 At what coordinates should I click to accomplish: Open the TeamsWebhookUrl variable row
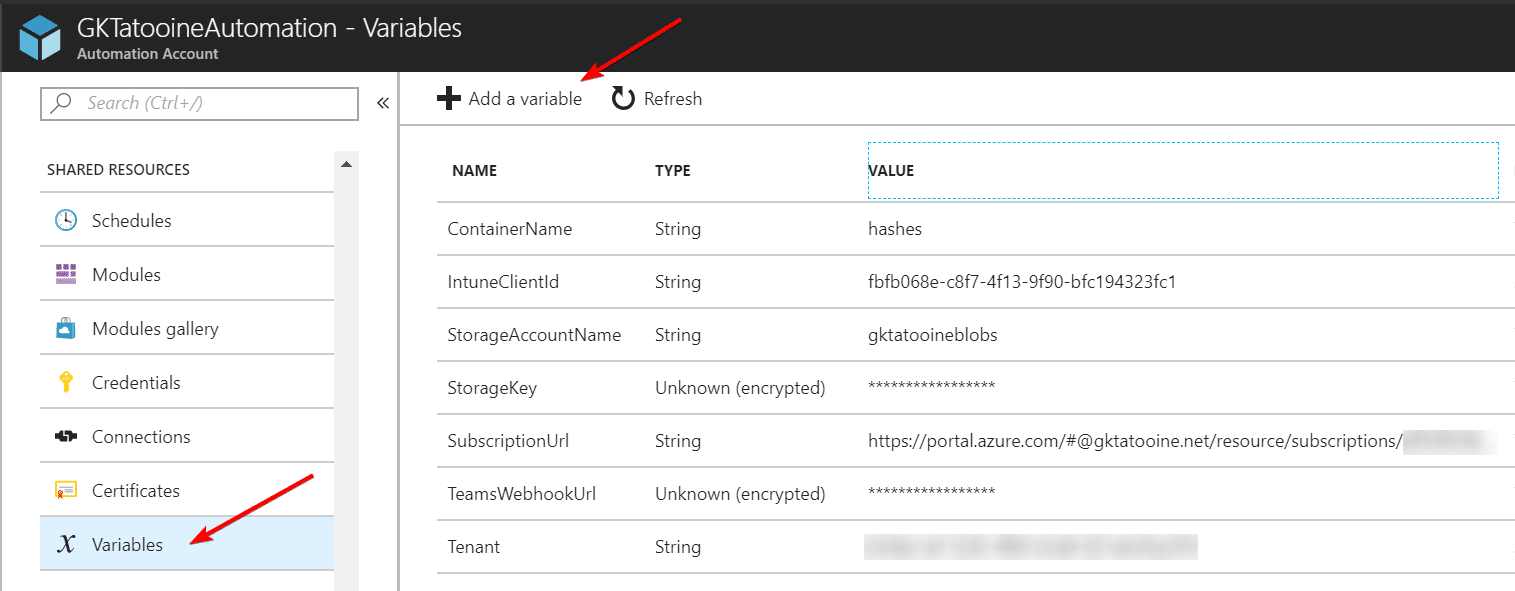(x=975, y=494)
